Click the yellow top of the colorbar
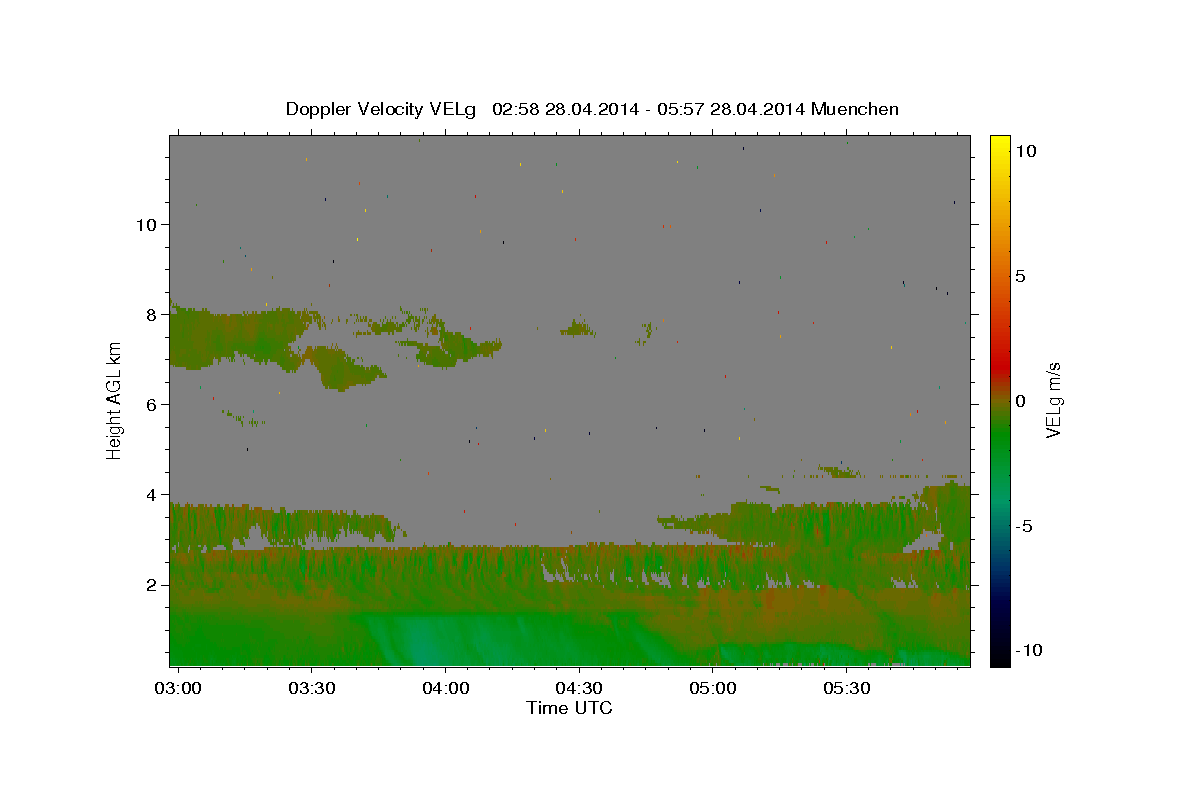 coord(1000,142)
